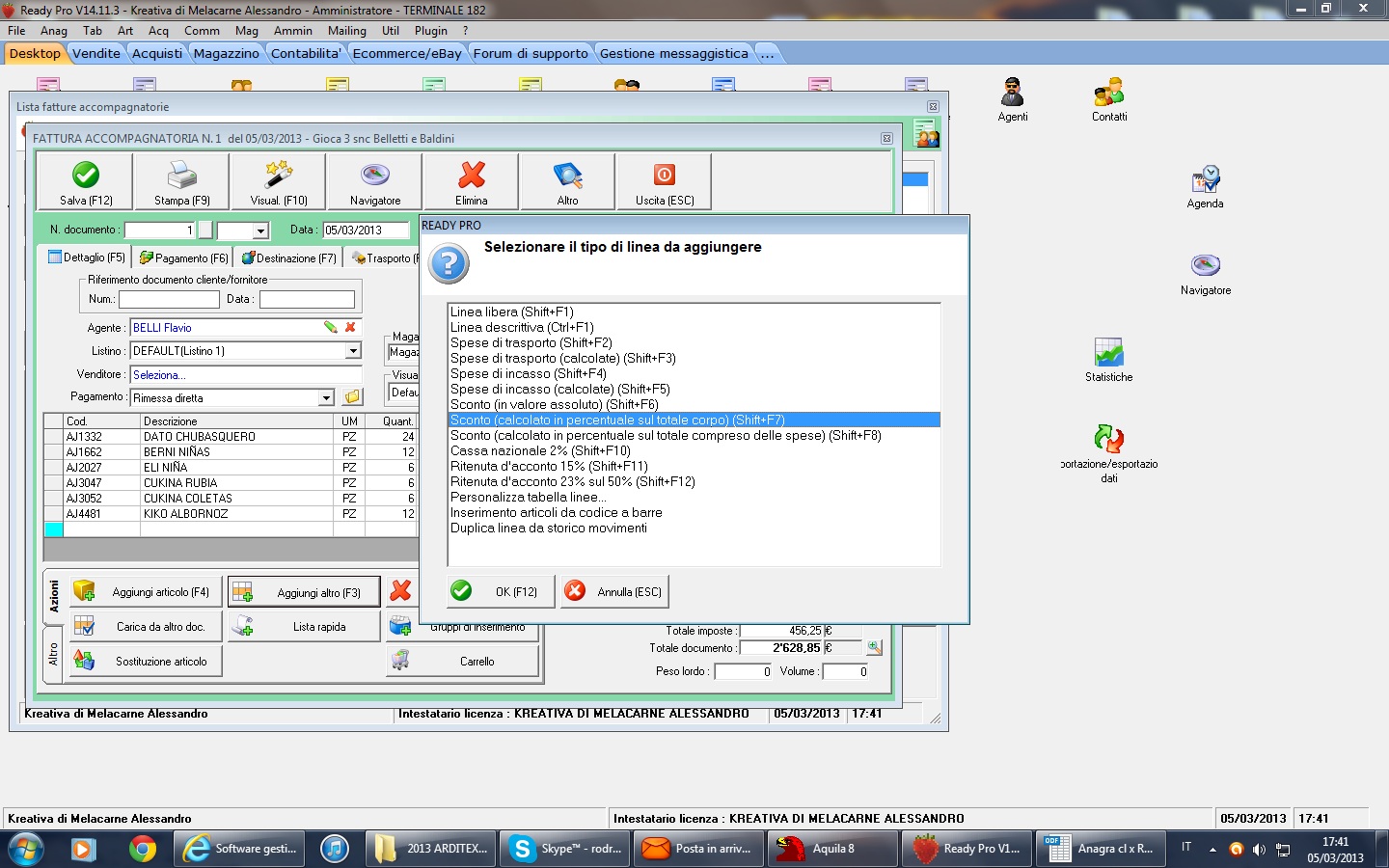
Task: Switch to the Magazzino tab
Action: 226,53
